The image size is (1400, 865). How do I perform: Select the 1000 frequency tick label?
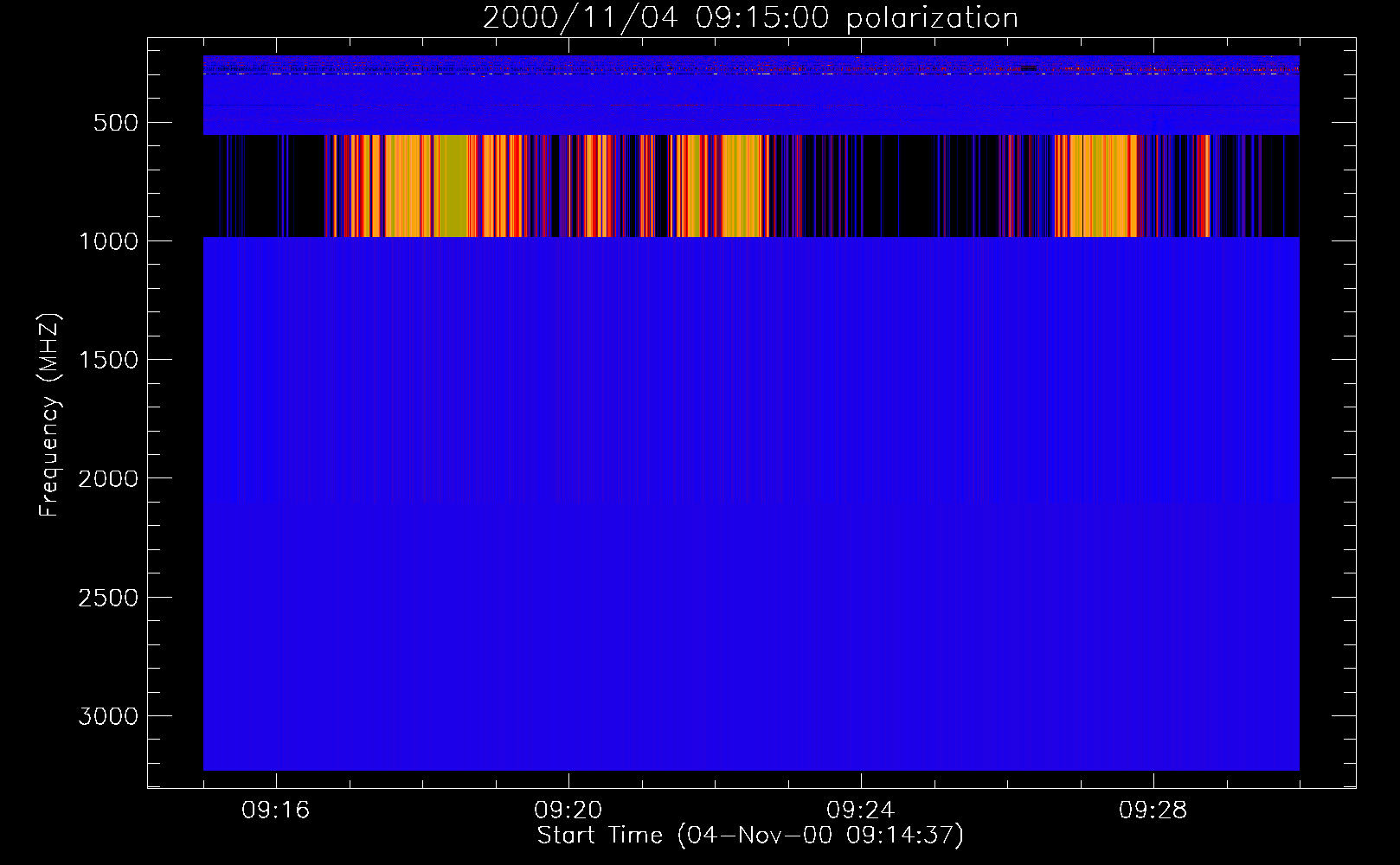tap(108, 241)
